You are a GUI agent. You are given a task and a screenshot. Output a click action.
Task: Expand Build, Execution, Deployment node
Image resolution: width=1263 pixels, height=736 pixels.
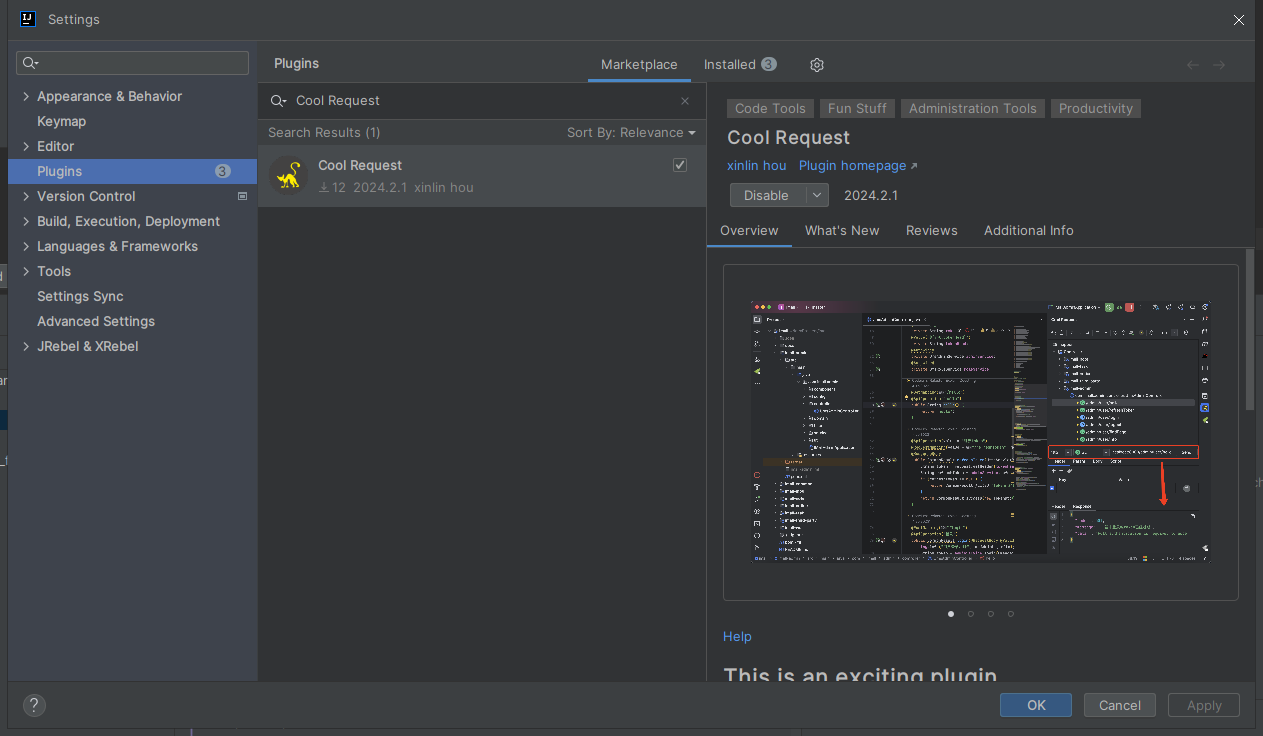(26, 222)
